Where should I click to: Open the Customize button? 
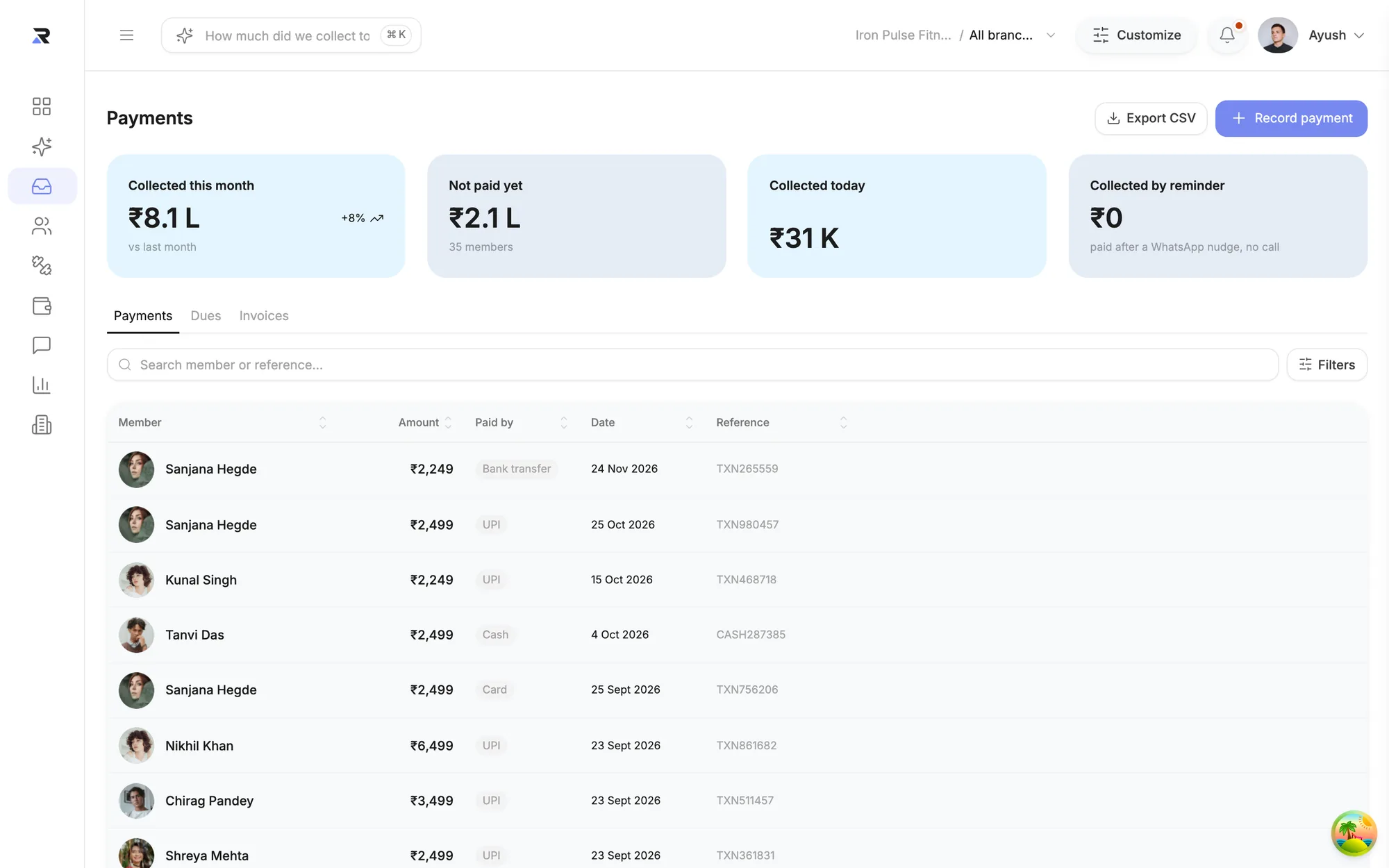click(x=1136, y=35)
